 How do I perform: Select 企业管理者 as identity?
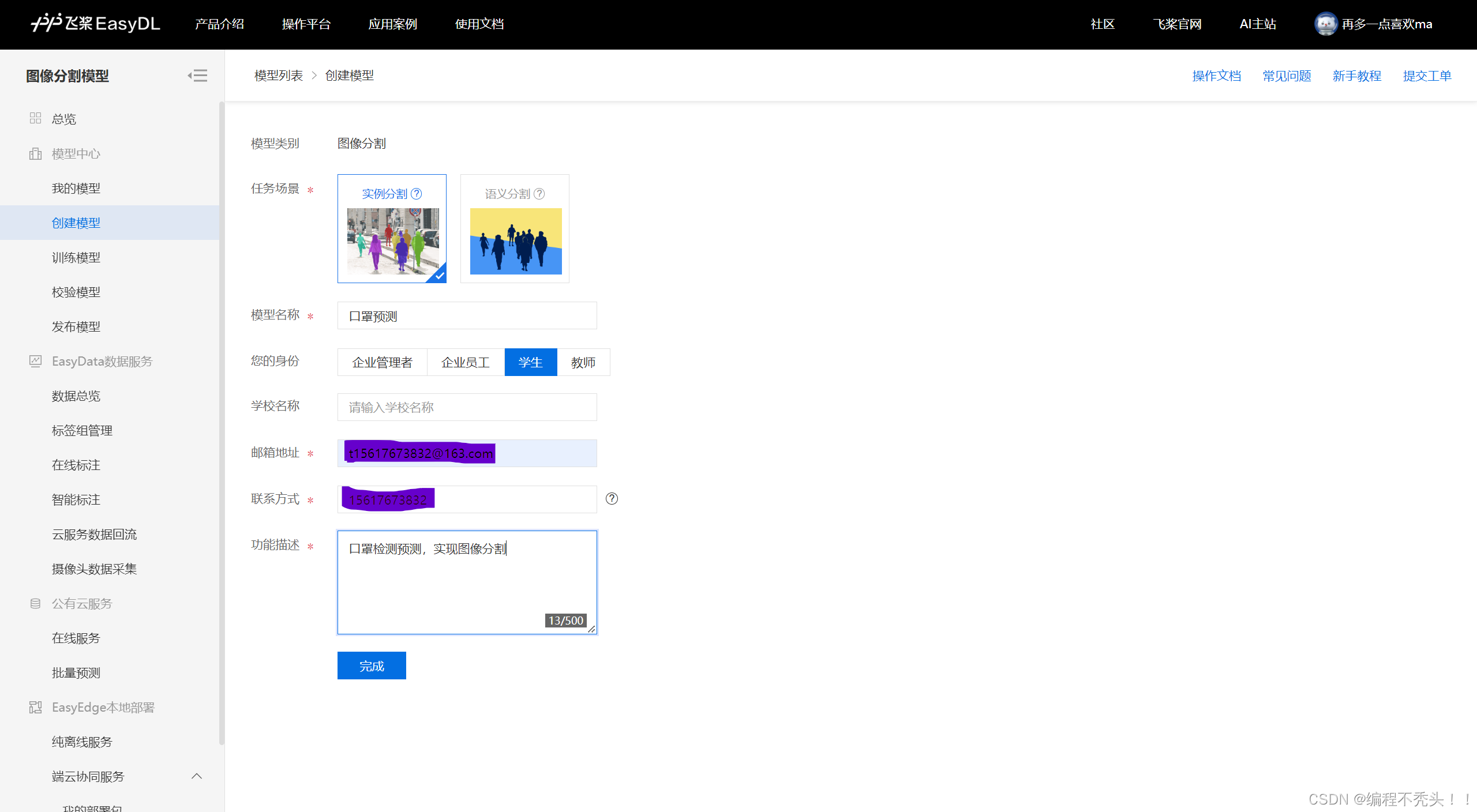click(x=382, y=362)
